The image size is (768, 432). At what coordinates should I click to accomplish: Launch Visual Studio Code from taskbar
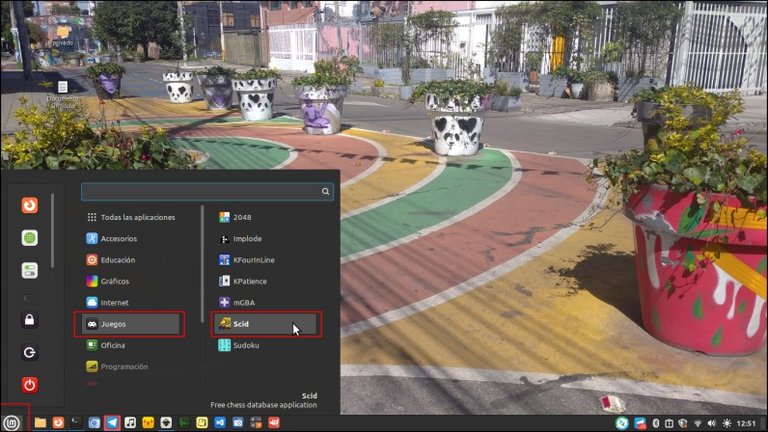coord(219,423)
